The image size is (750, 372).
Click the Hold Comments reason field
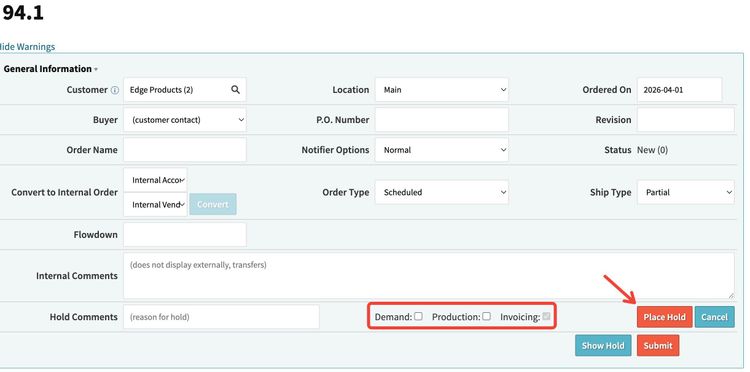[x=221, y=317]
